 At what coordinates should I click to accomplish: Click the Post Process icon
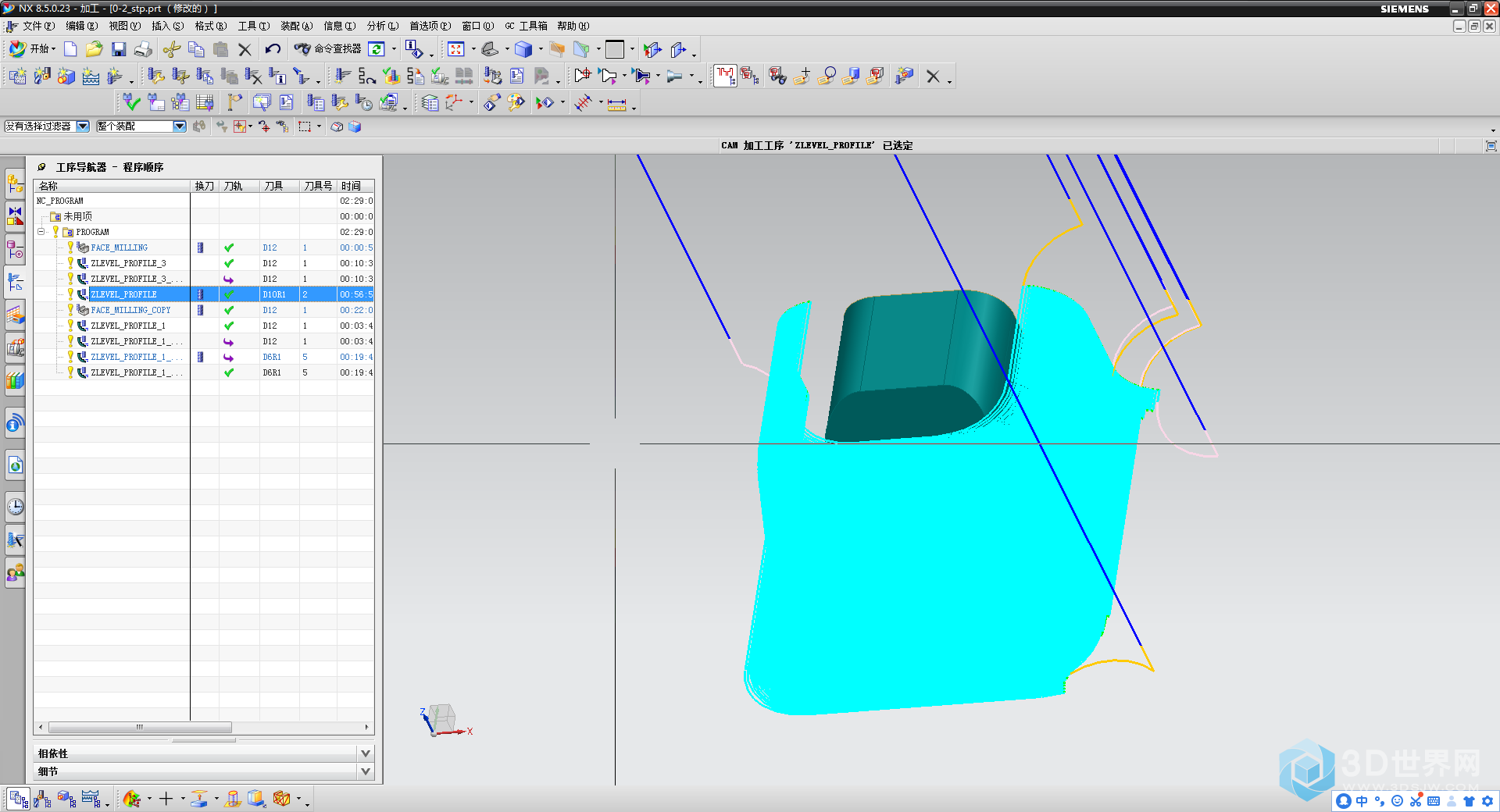[x=492, y=76]
